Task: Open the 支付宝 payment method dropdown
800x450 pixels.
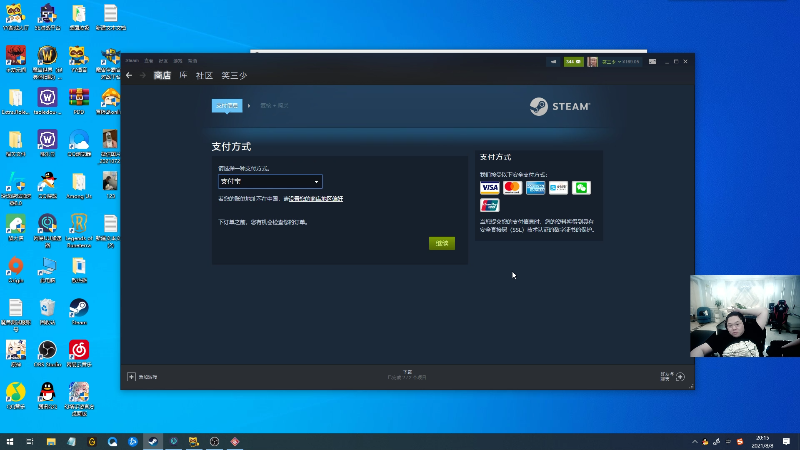Action: (270, 182)
